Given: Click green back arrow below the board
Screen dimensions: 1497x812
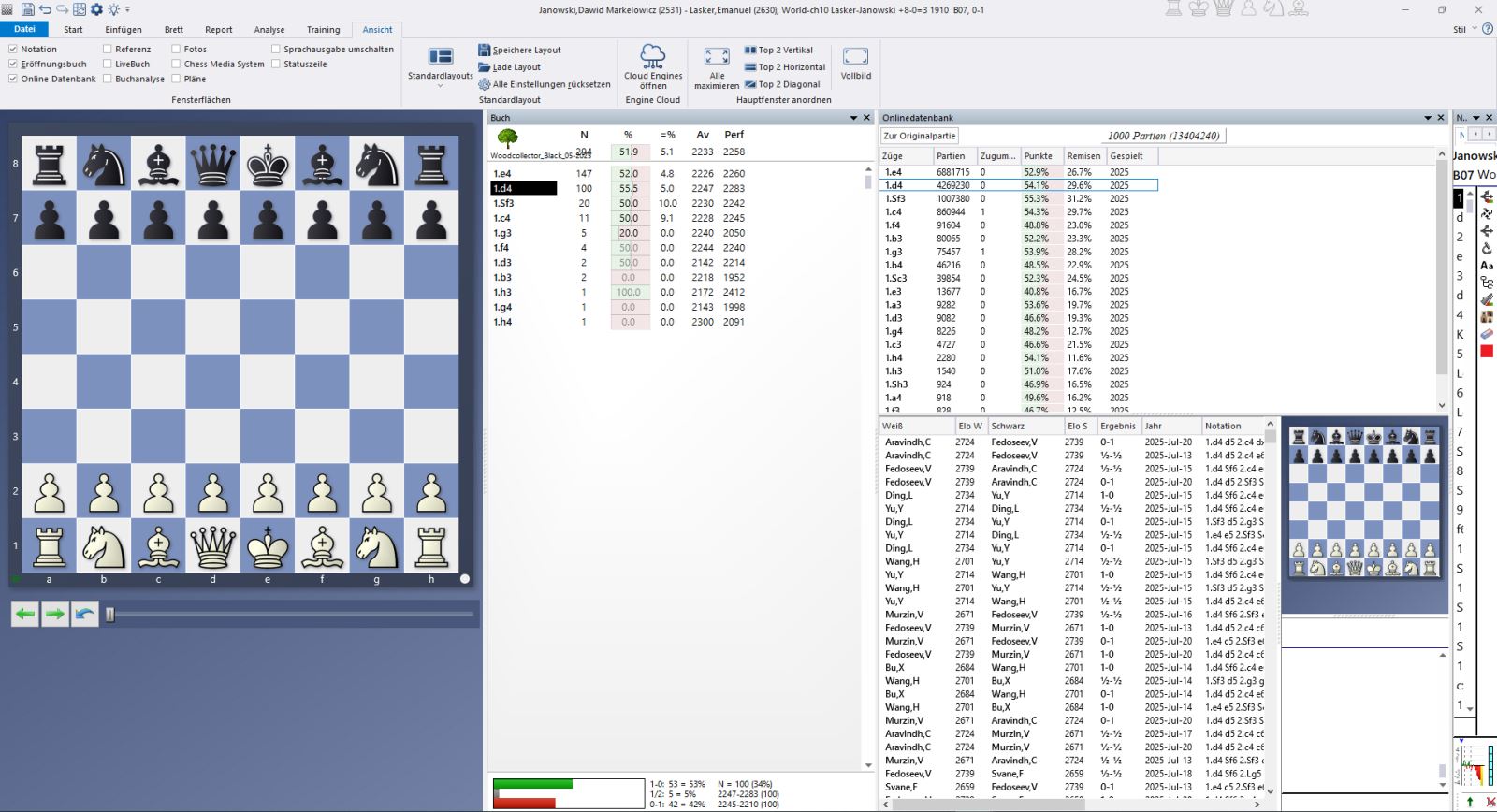Looking at the screenshot, I should pos(25,615).
